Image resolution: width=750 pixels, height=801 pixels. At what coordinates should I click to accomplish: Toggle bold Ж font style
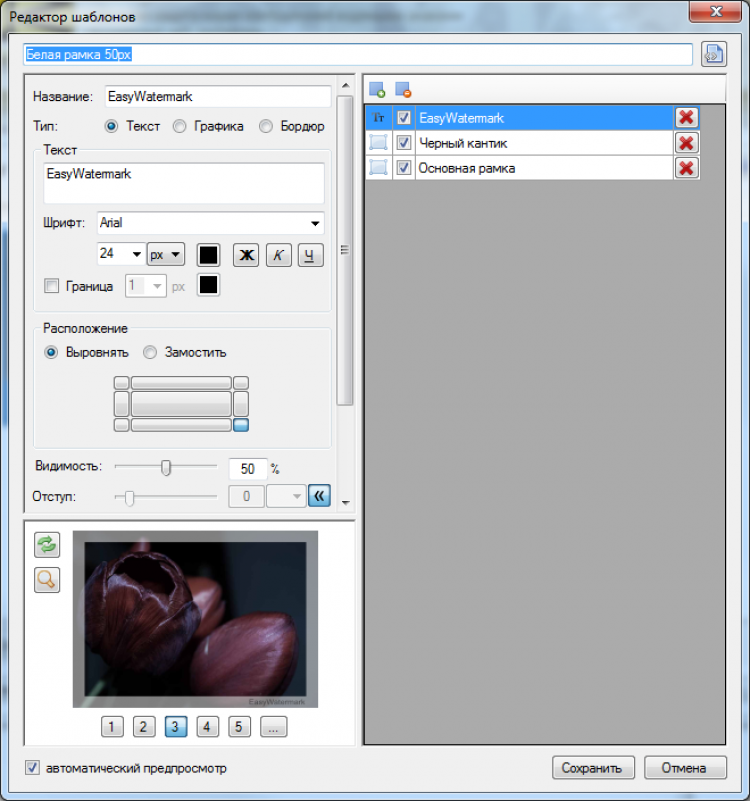click(x=246, y=255)
